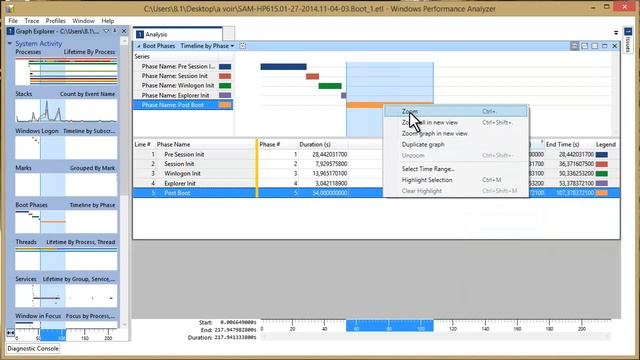Click the Session Init timeline bar

tap(313, 76)
